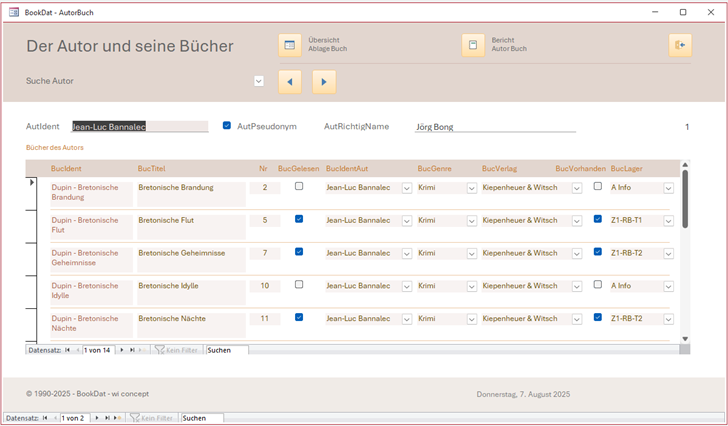Screen dimensions: 728x426
Task: Go to next author with right arrow
Action: [x=324, y=81]
